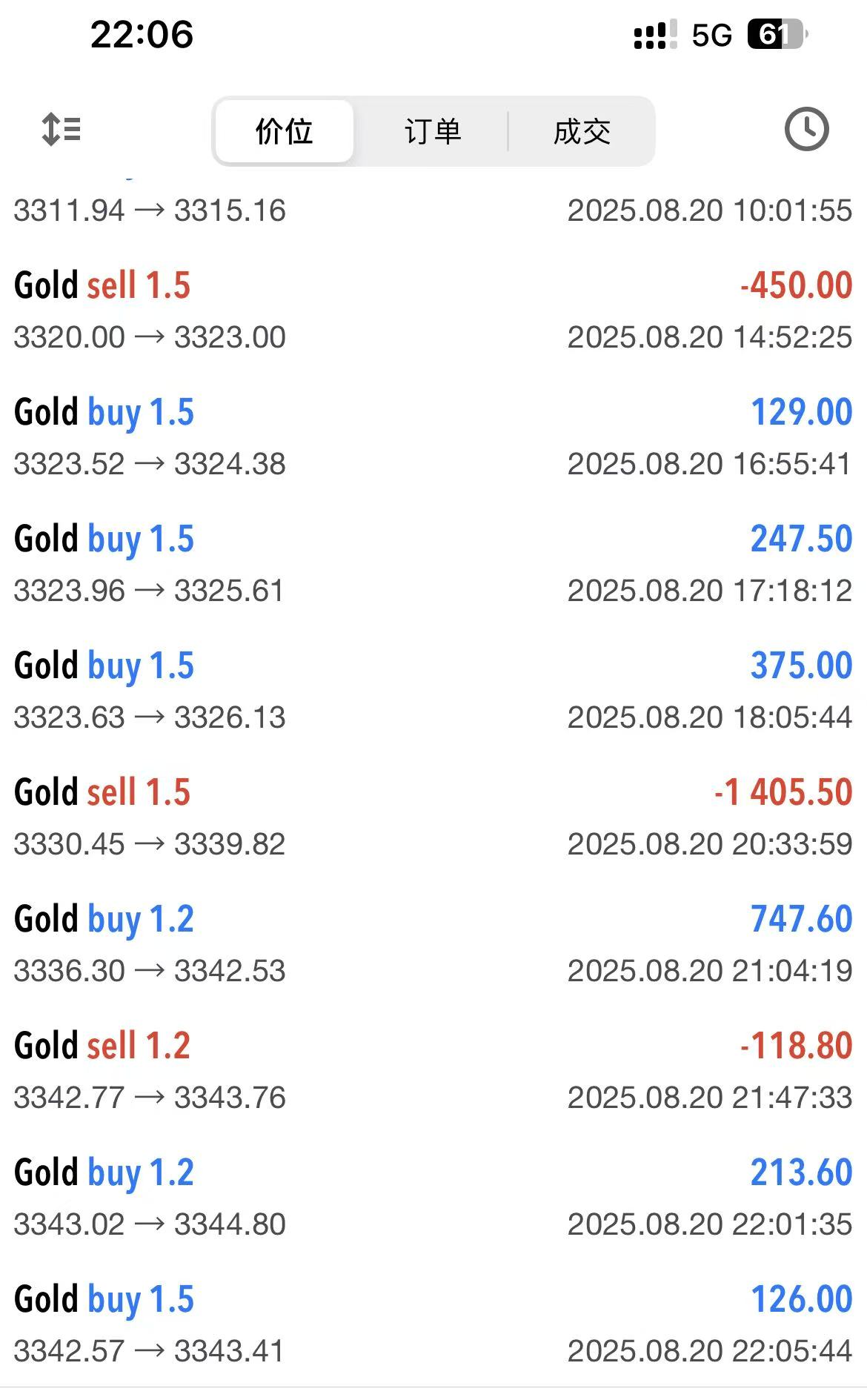Screen dimensions: 867x1400
Task: Switch to the 成交 tab
Action: click(x=582, y=131)
